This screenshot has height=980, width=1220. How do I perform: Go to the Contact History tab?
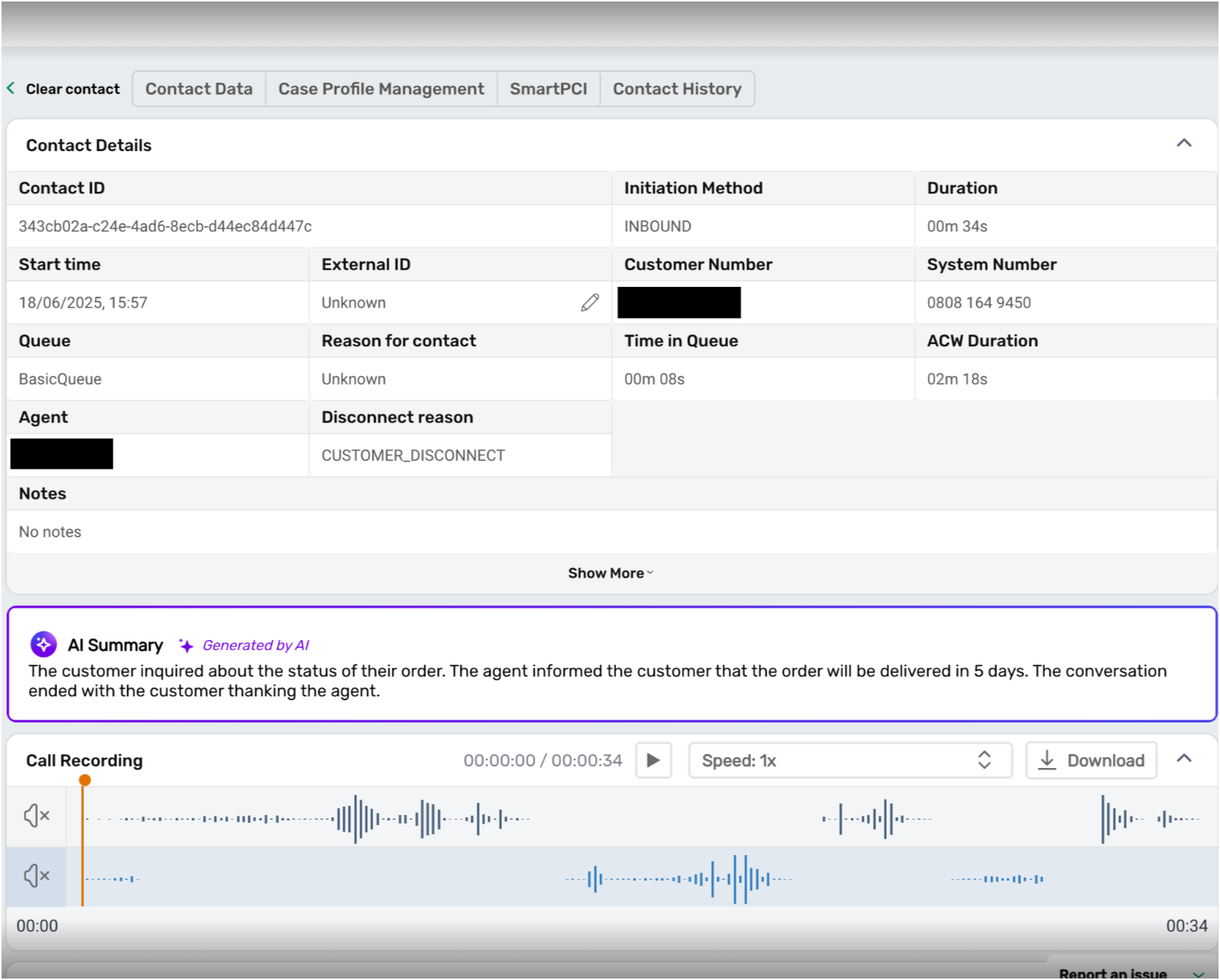pyautogui.click(x=677, y=89)
